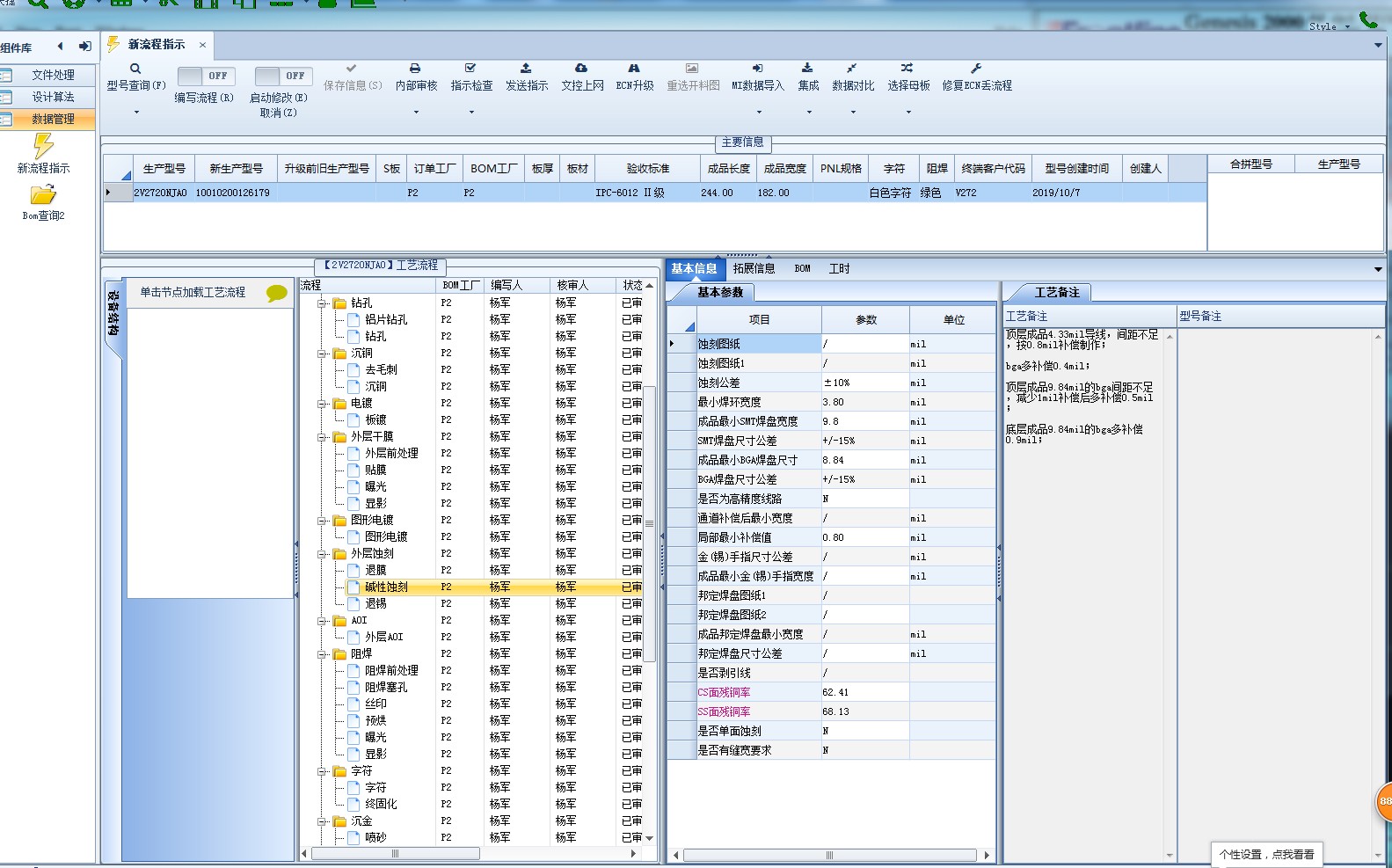Select the 工艺备注 tab
Screen dimensions: 1392x868
1056,293
